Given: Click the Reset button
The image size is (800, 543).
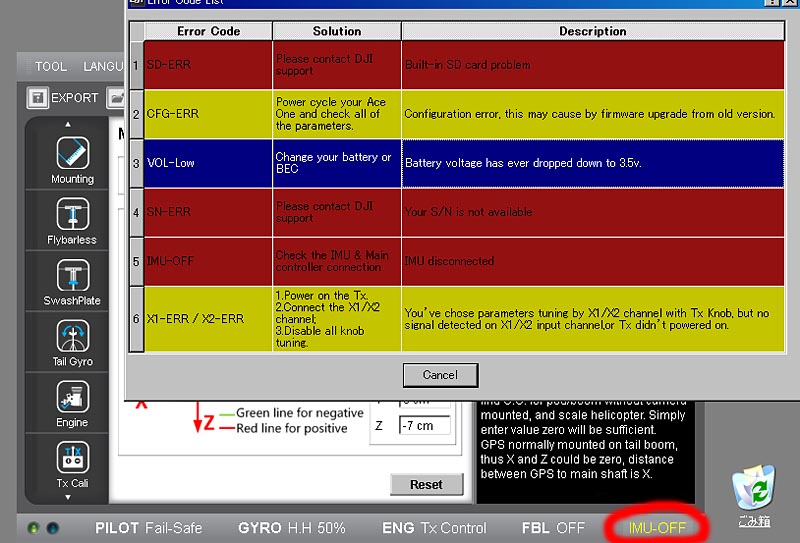Looking at the screenshot, I should pyautogui.click(x=426, y=484).
